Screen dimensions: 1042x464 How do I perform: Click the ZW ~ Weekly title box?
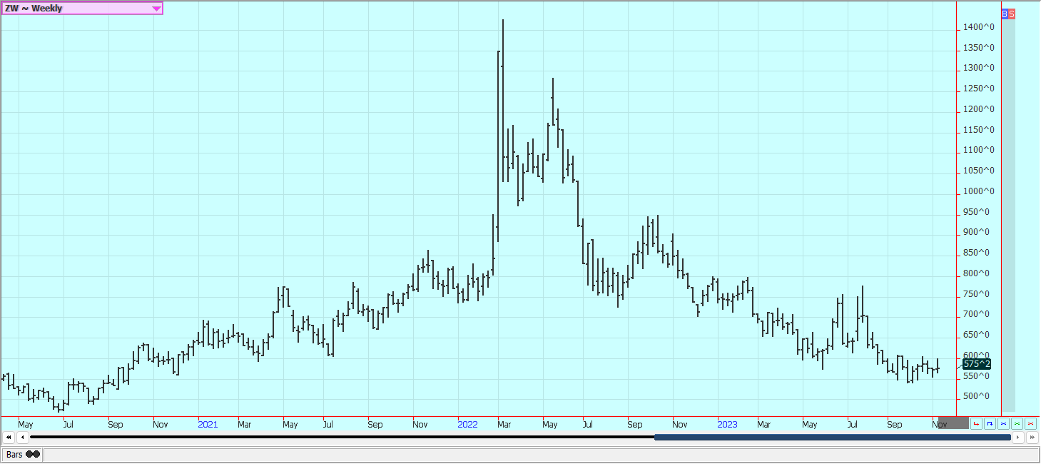point(82,9)
